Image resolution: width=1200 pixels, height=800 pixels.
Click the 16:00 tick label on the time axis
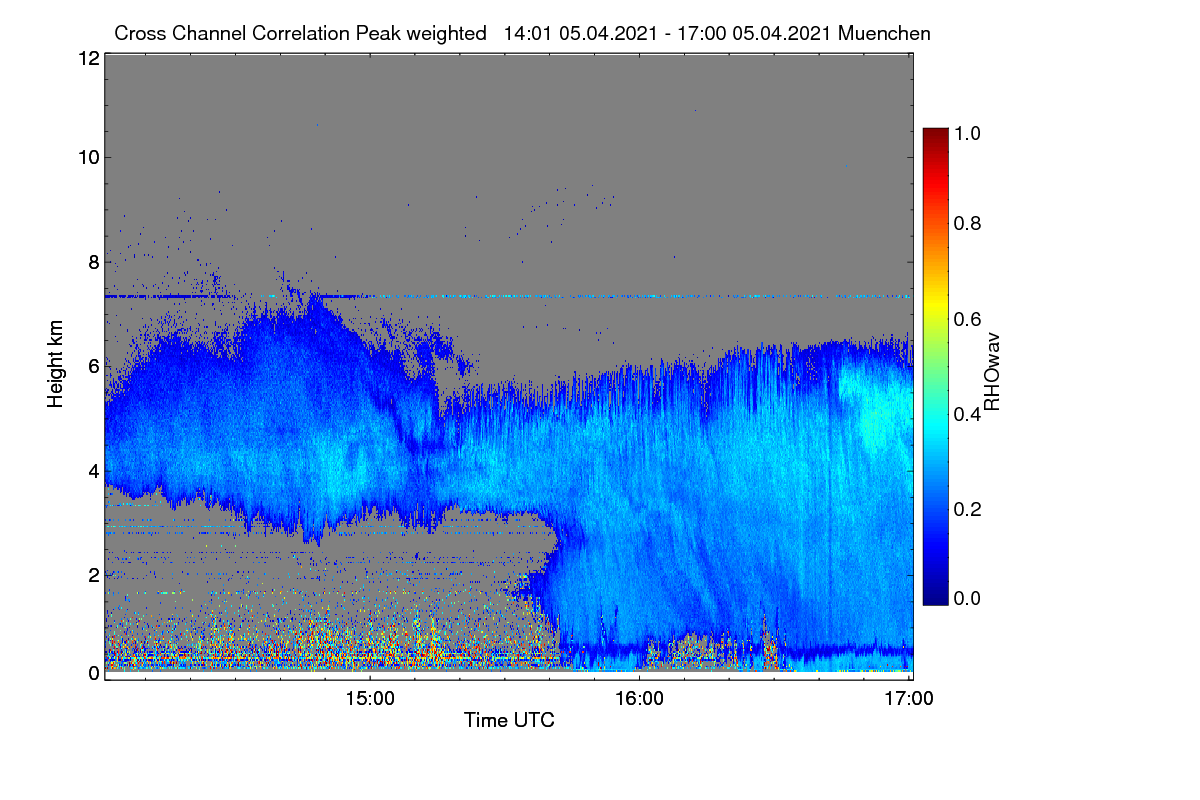pyautogui.click(x=640, y=699)
